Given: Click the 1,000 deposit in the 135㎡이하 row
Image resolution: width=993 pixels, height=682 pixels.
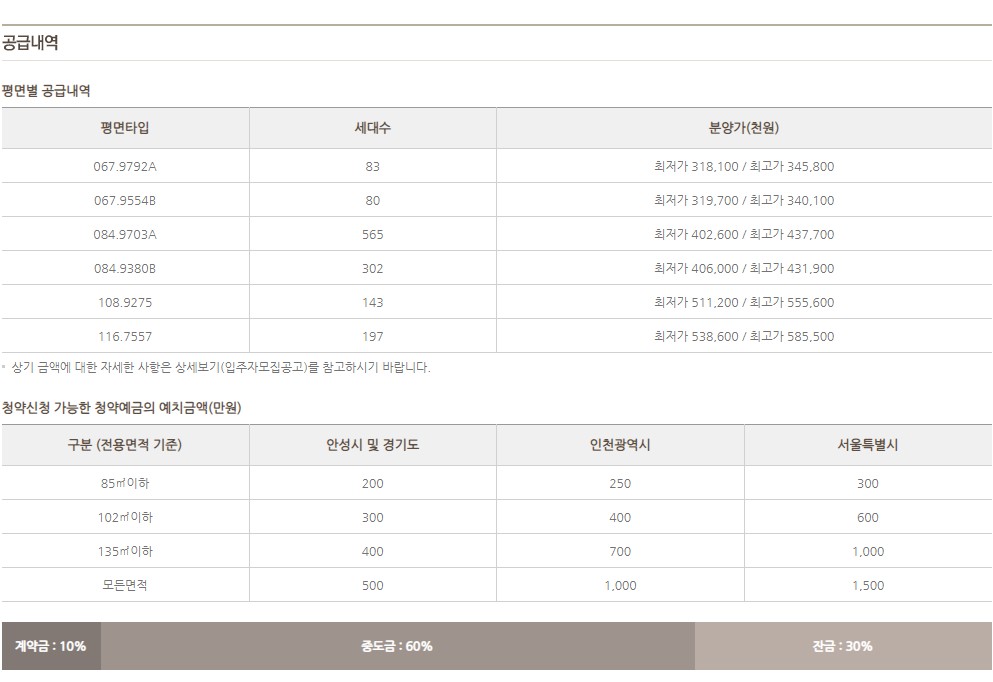Looking at the screenshot, I should 868,552.
